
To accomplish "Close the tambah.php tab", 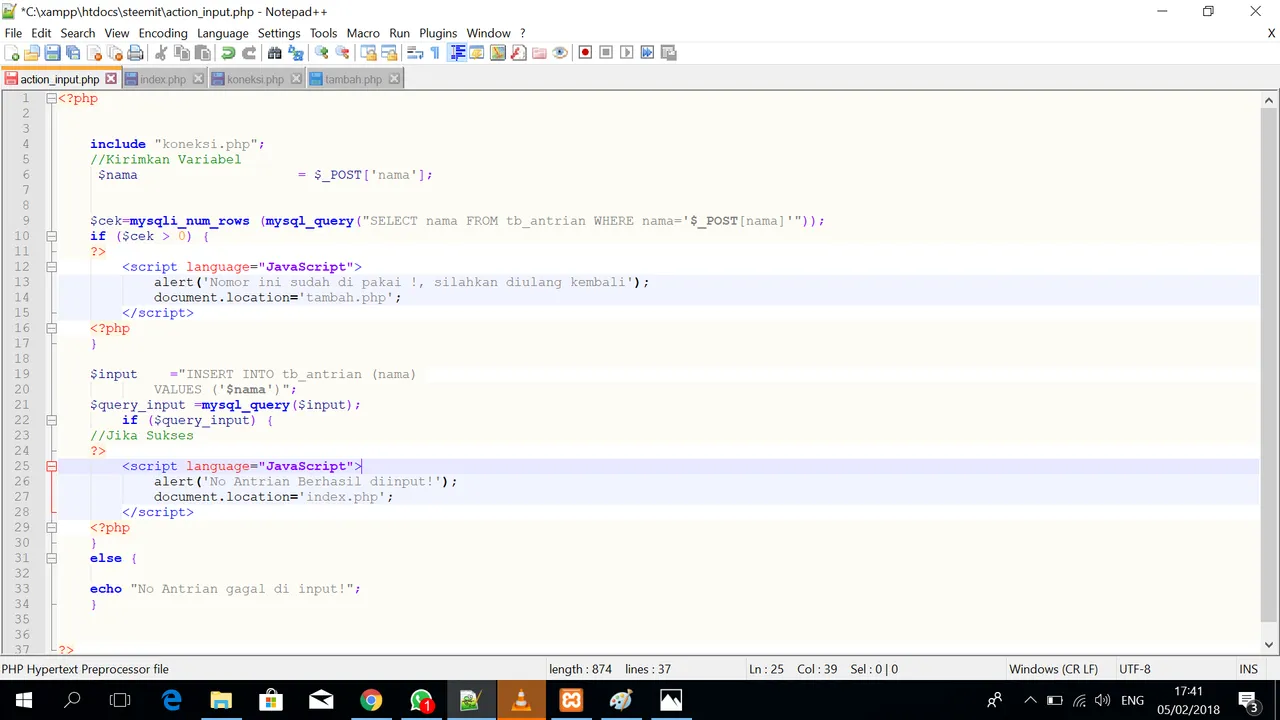I will click(394, 79).
